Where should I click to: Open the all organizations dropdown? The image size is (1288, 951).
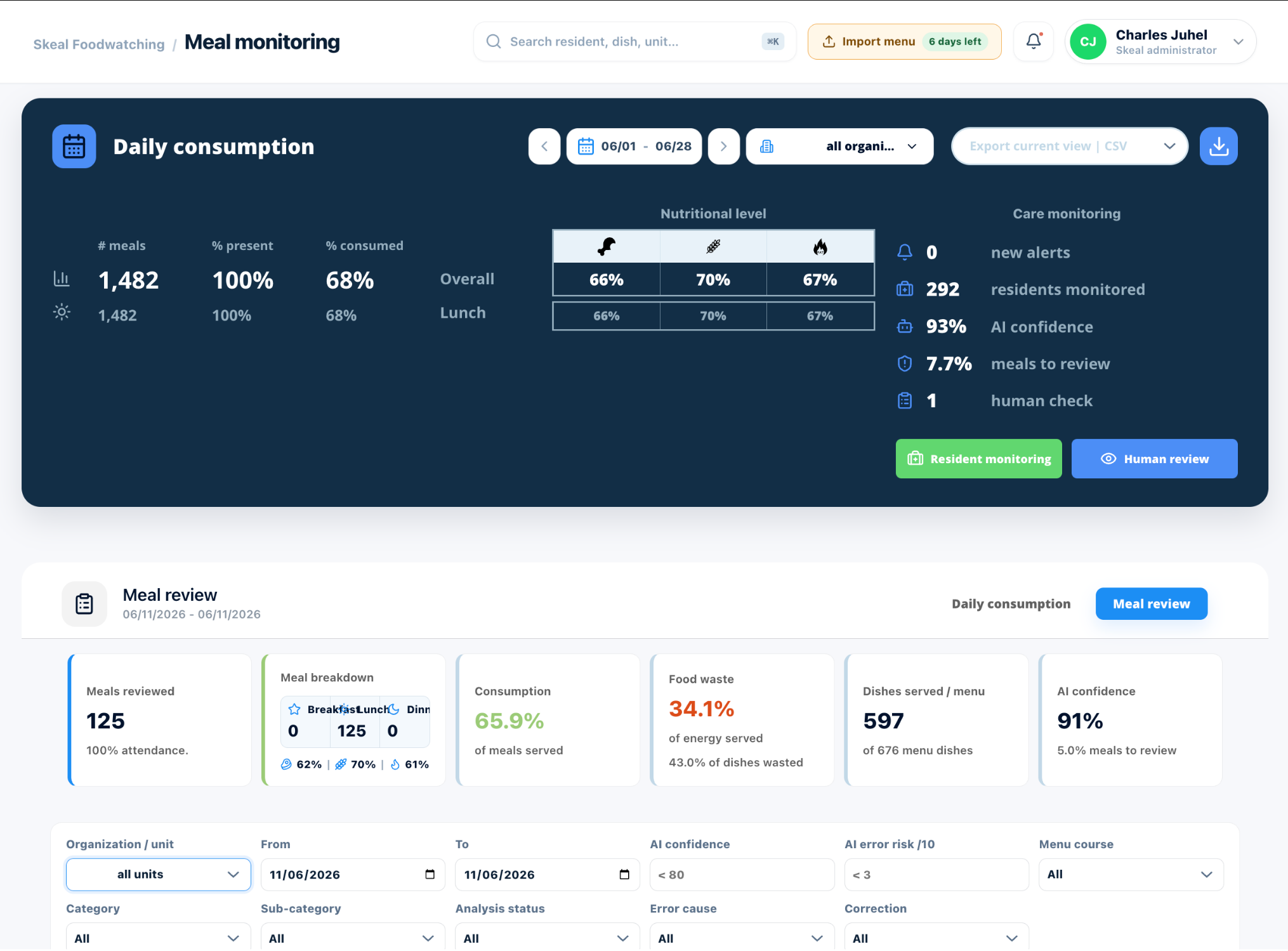point(839,147)
